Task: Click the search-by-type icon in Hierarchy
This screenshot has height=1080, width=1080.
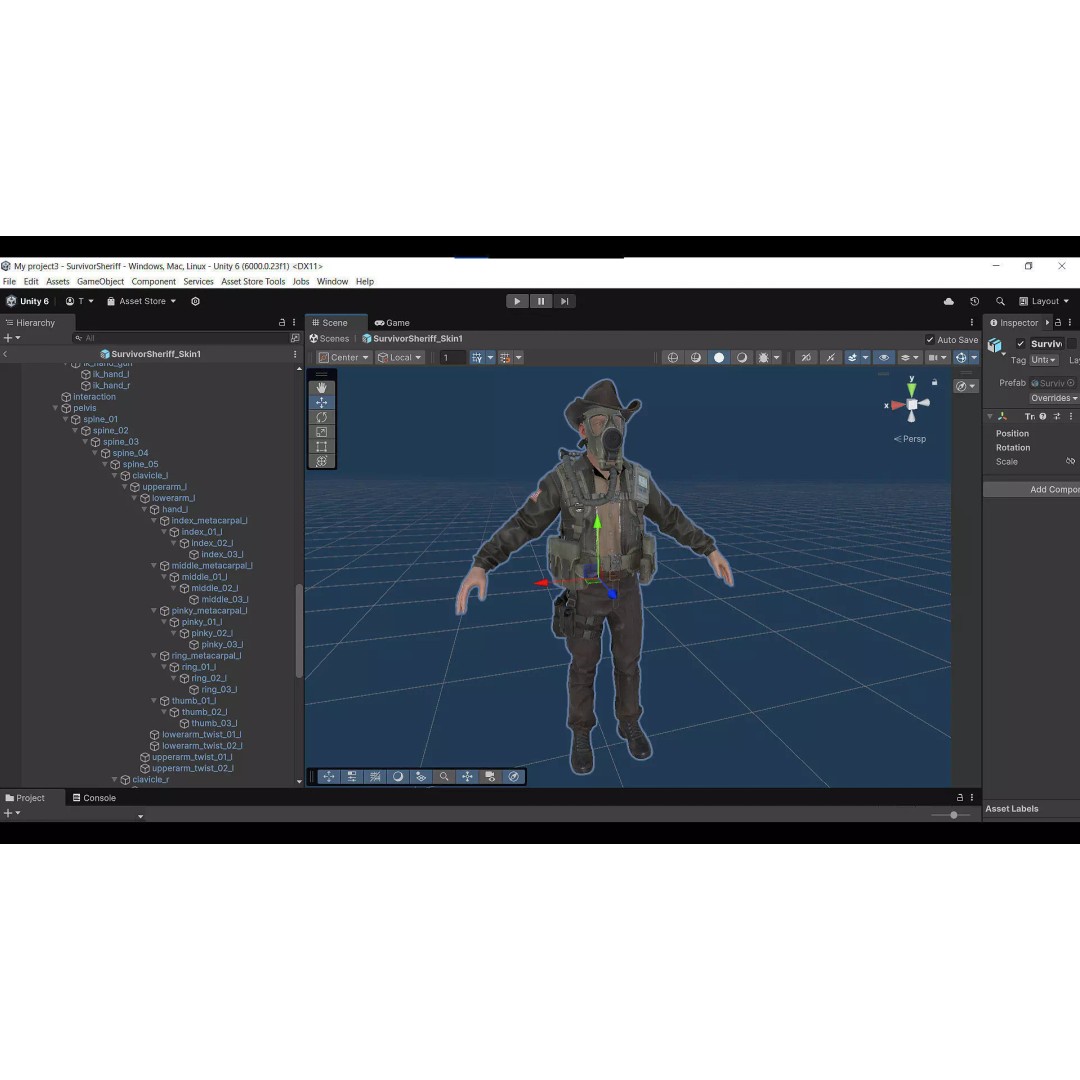Action: [295, 338]
